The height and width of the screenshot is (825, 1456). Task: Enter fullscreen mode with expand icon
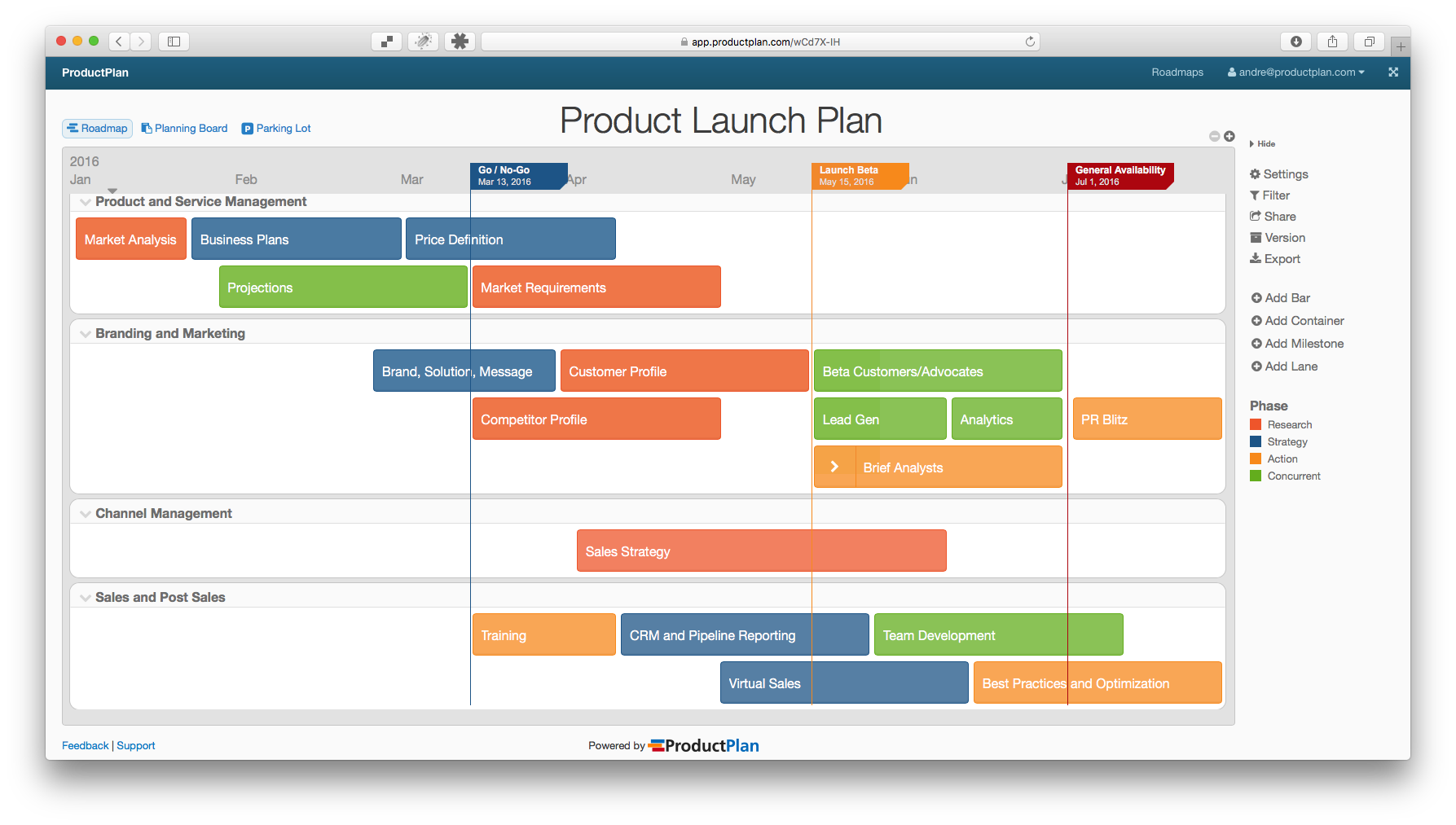click(x=1393, y=72)
